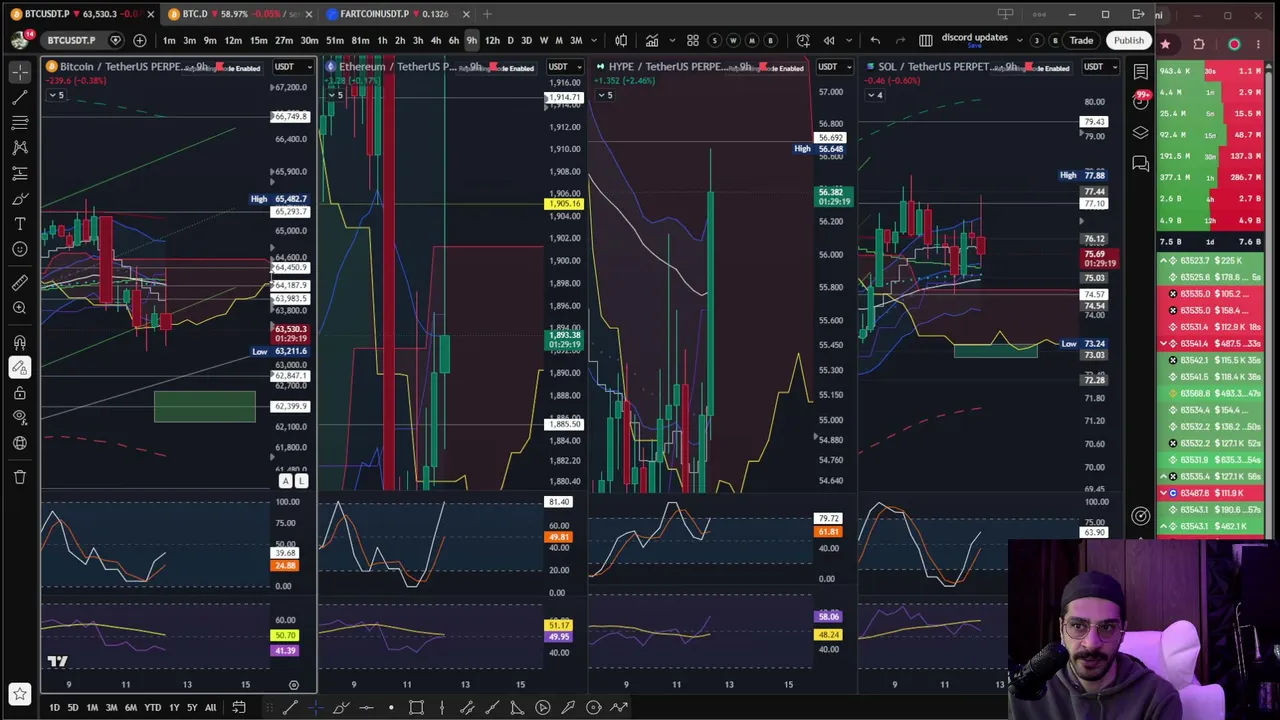Open the emoji icons tool
Image resolution: width=1280 pixels, height=720 pixels.
(x=20, y=249)
